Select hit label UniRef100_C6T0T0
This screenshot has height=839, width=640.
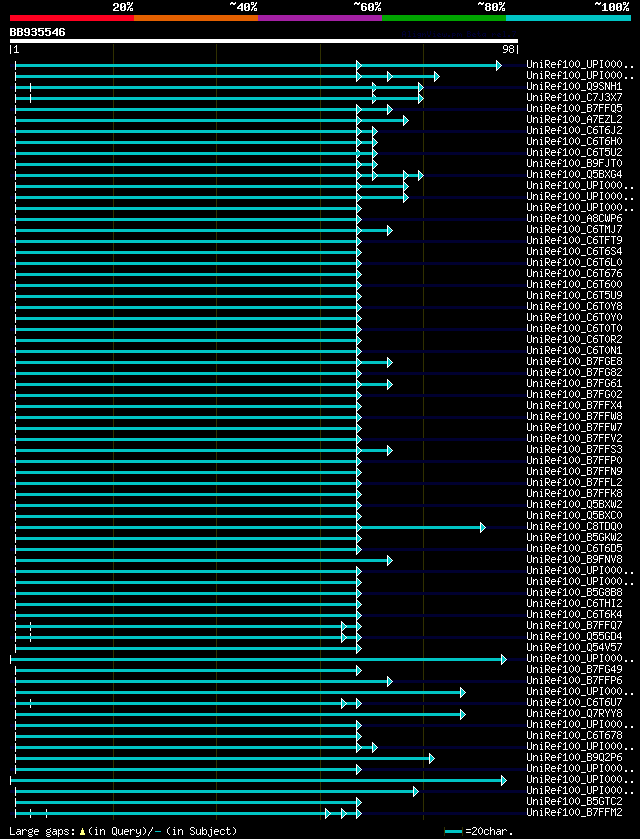coord(574,329)
